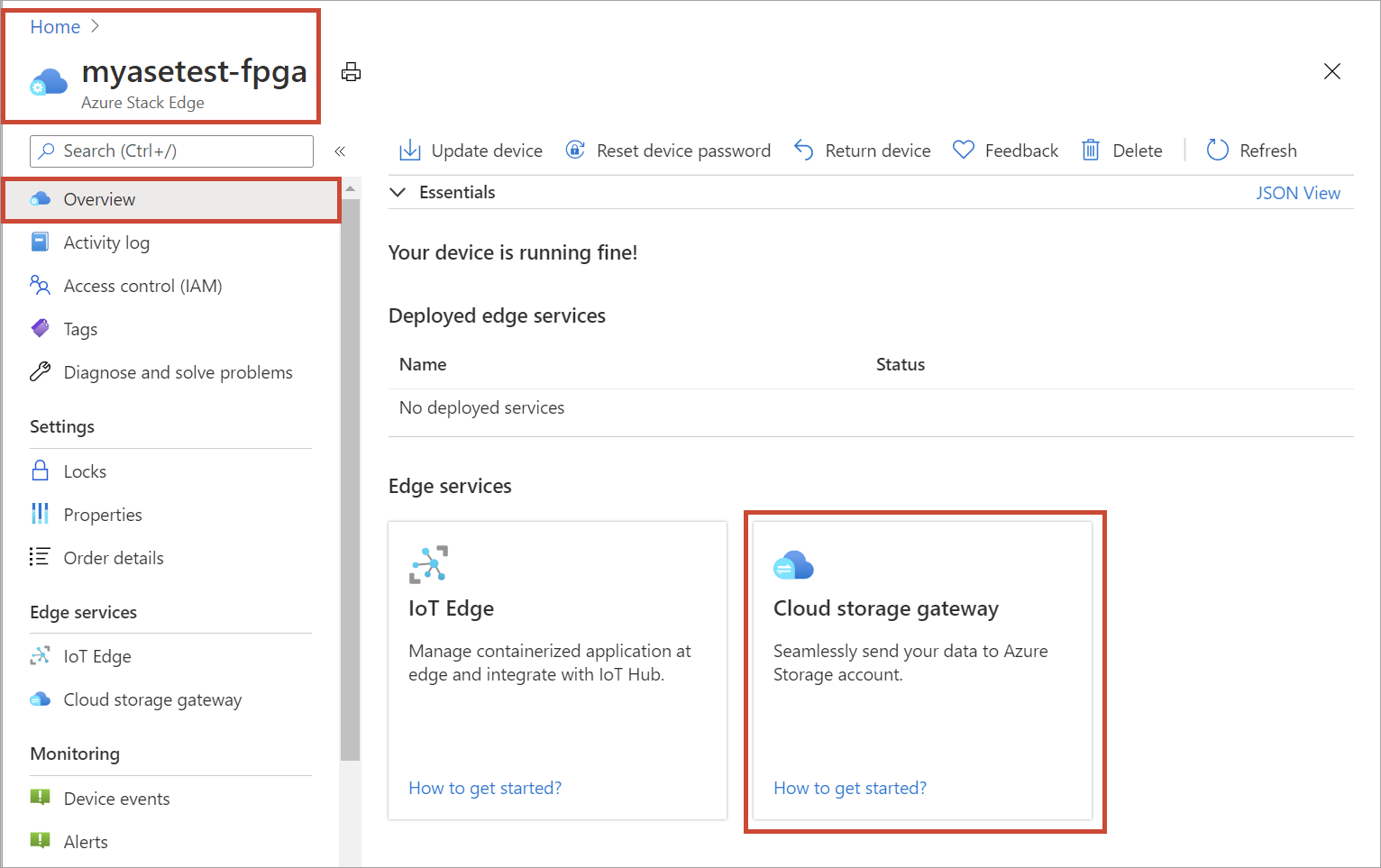Click the Delete trash icon
This screenshot has width=1381, height=868.
pyautogui.click(x=1091, y=151)
